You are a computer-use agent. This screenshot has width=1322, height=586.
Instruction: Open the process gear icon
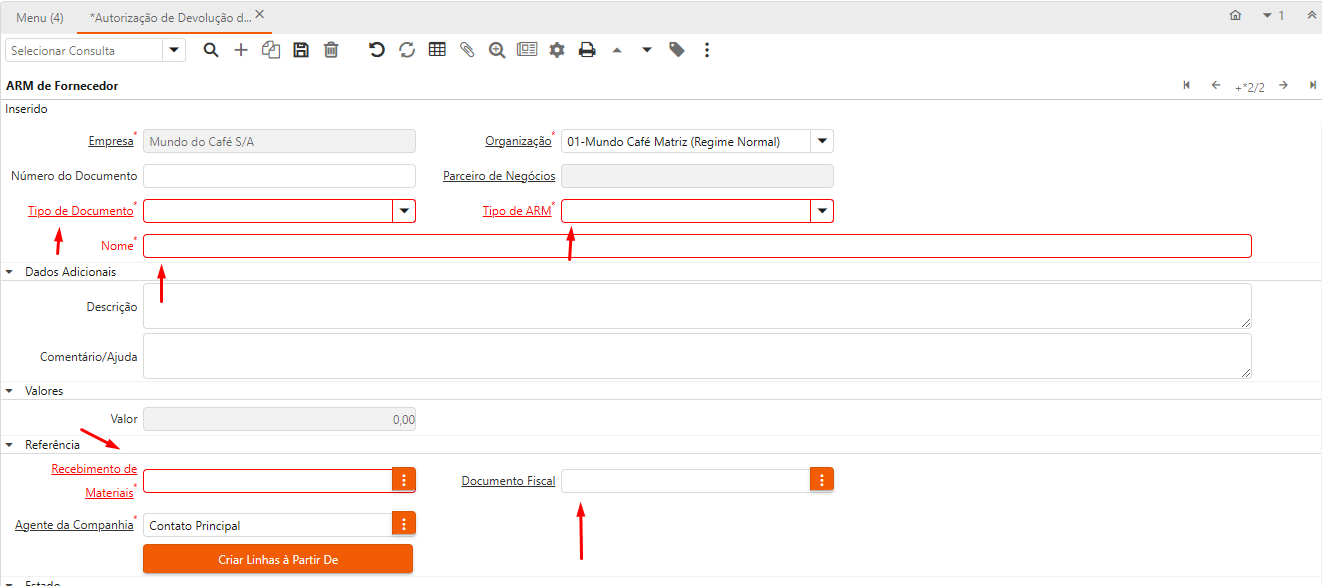pos(557,50)
